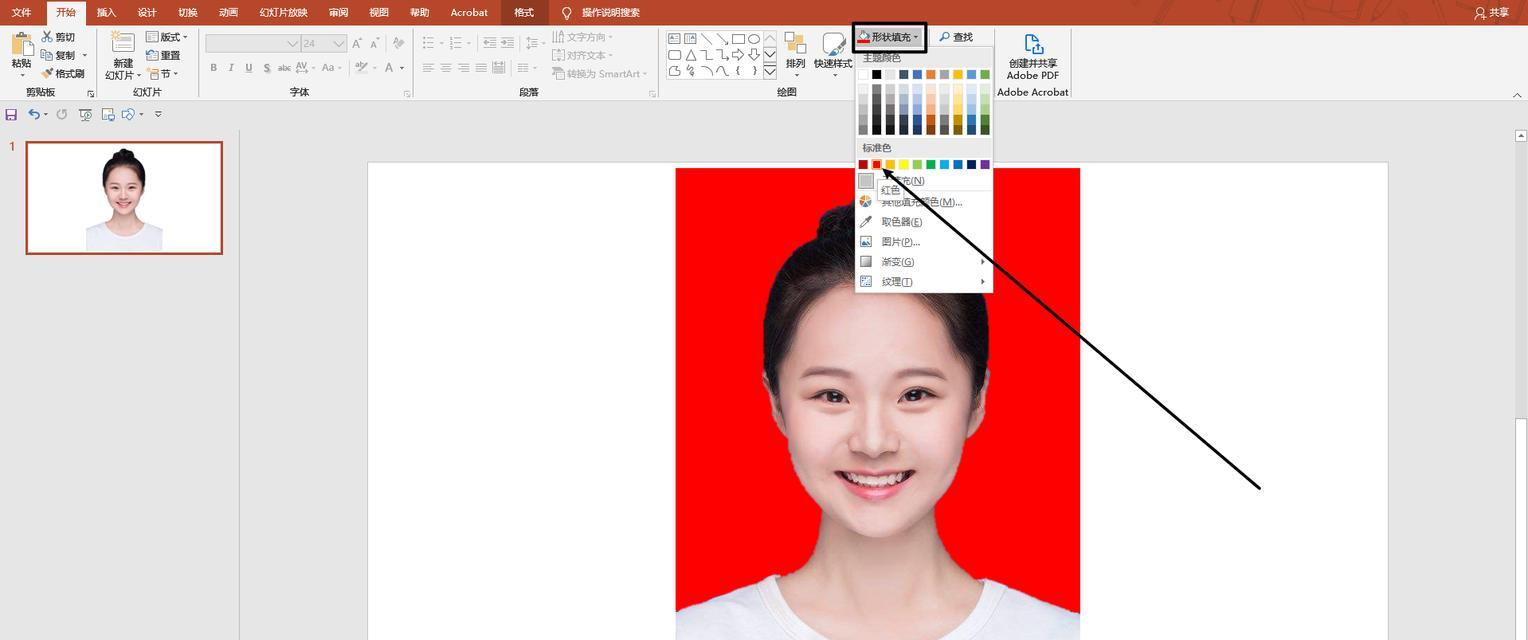Choose More Fill Colors (其他填充颜色)
The width and height of the screenshot is (1528, 640).
click(x=923, y=202)
